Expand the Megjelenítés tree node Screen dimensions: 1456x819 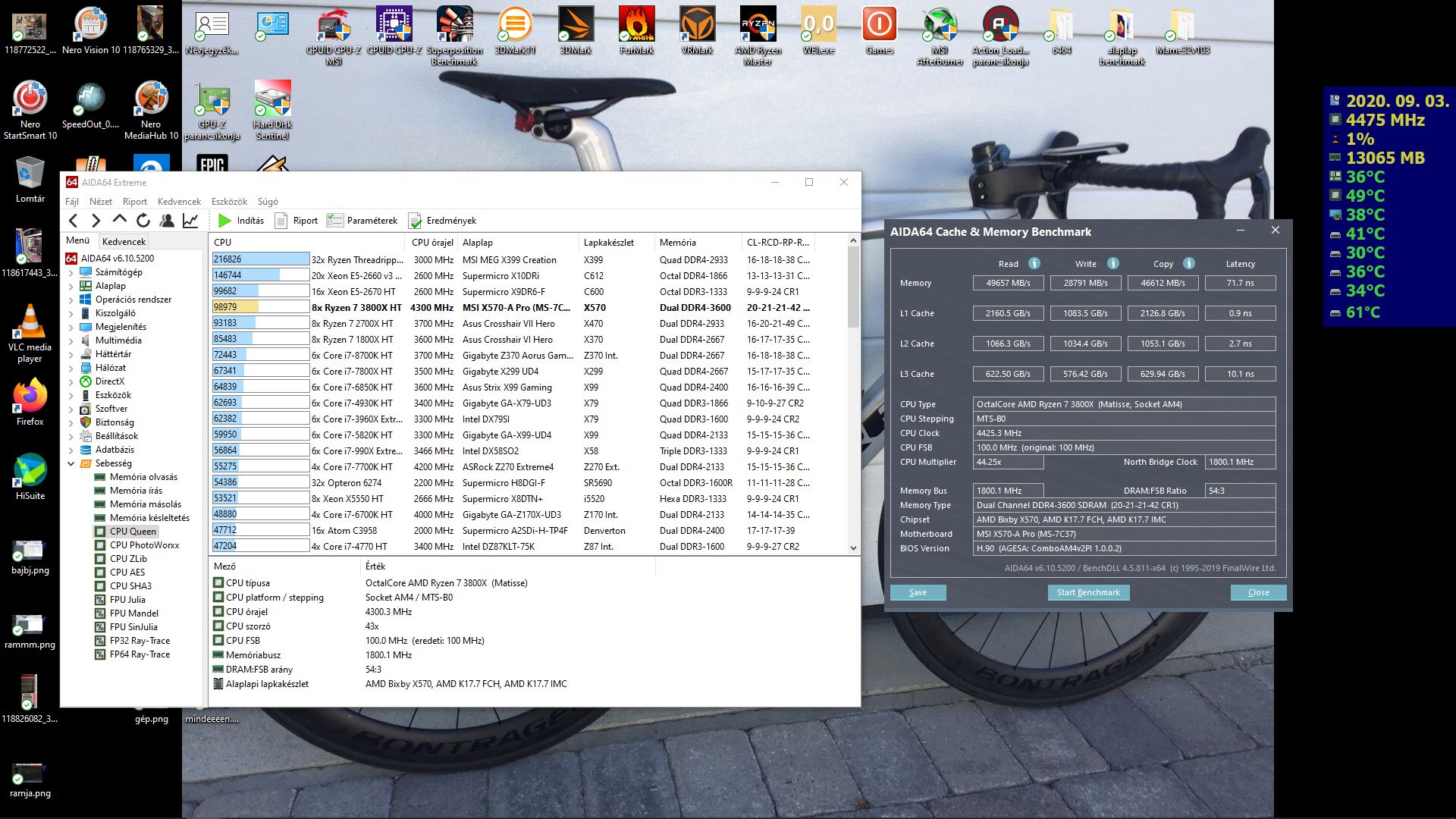(x=71, y=327)
